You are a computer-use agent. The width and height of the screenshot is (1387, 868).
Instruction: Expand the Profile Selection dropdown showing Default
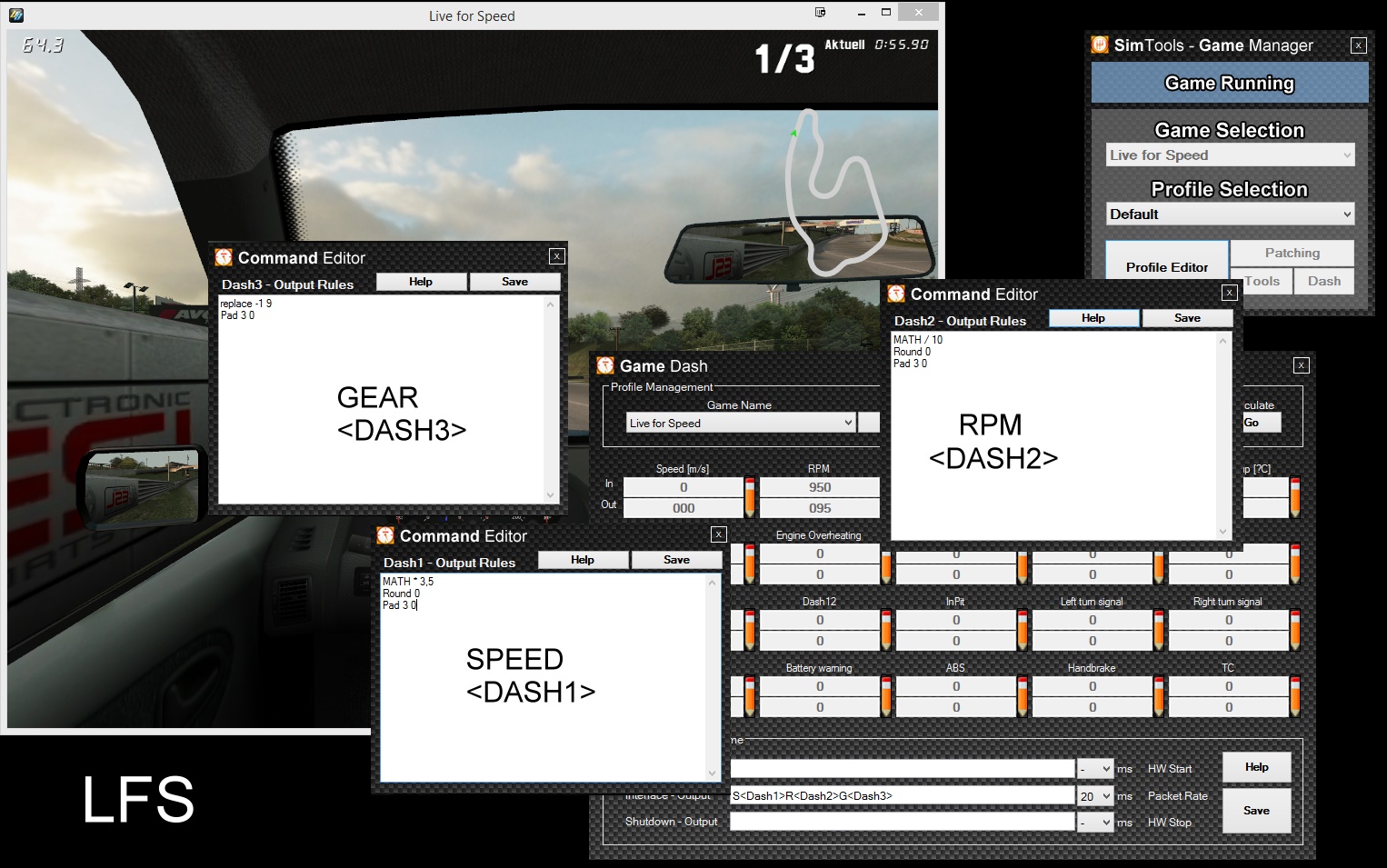[x=1231, y=214]
